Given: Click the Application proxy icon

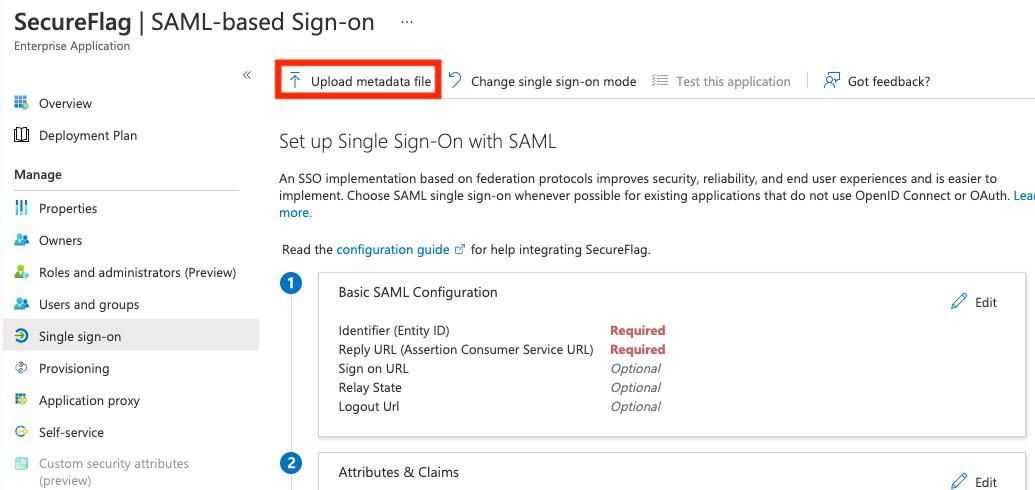Looking at the screenshot, I should click(21, 400).
